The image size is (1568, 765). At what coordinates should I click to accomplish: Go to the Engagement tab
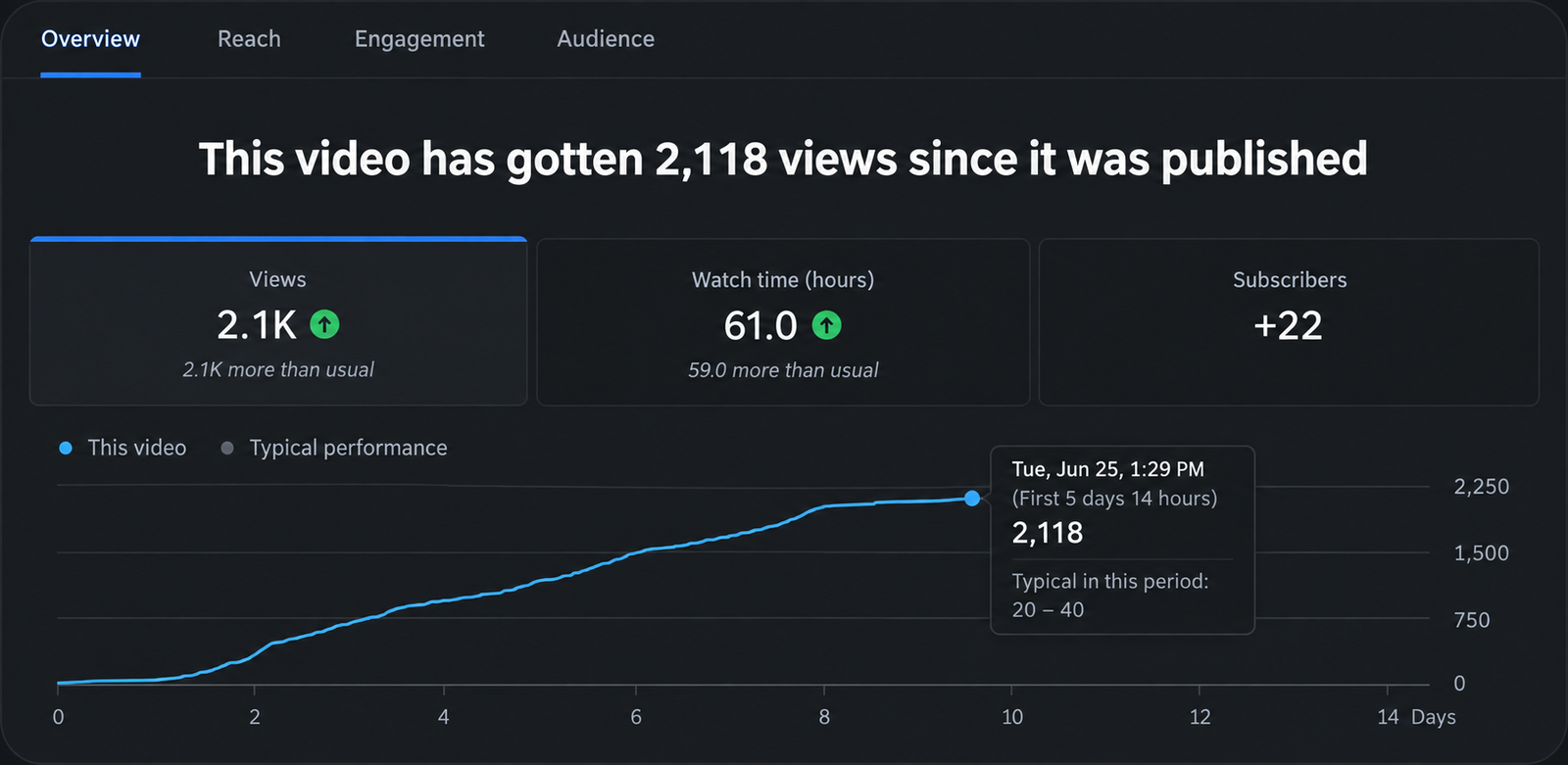[x=419, y=39]
